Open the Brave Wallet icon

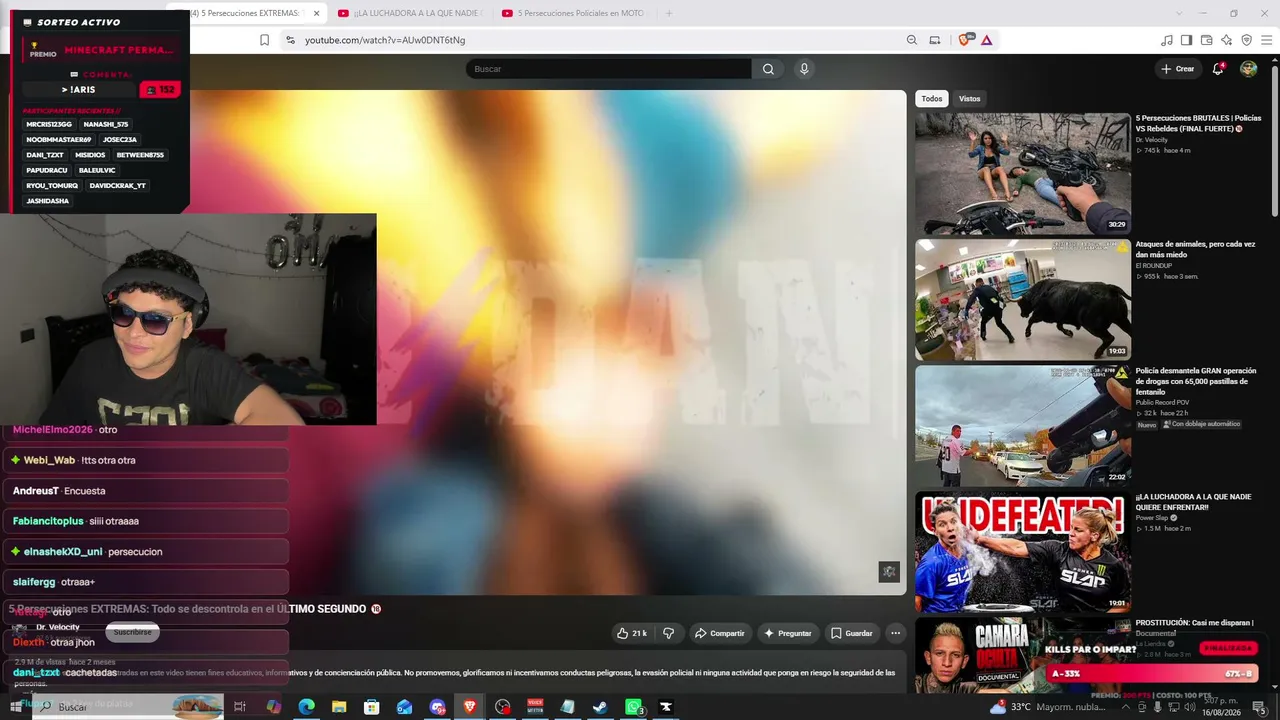(x=1207, y=40)
